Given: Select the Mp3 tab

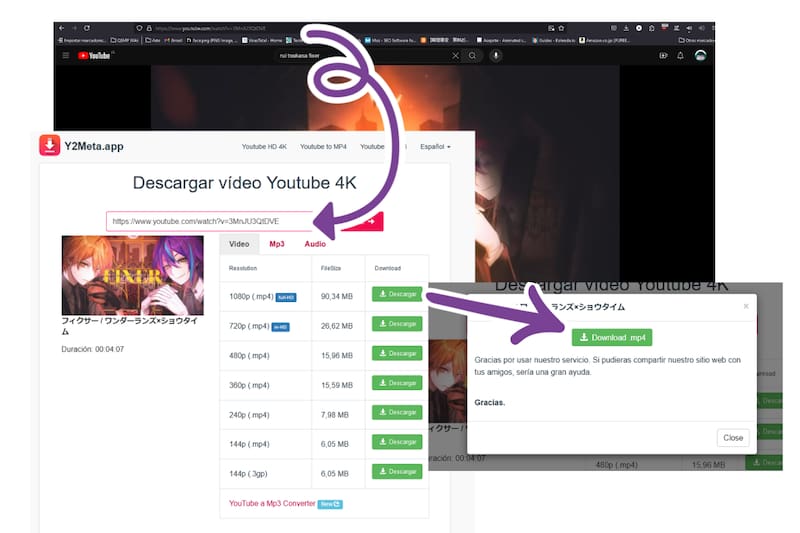Looking at the screenshot, I should [x=277, y=244].
